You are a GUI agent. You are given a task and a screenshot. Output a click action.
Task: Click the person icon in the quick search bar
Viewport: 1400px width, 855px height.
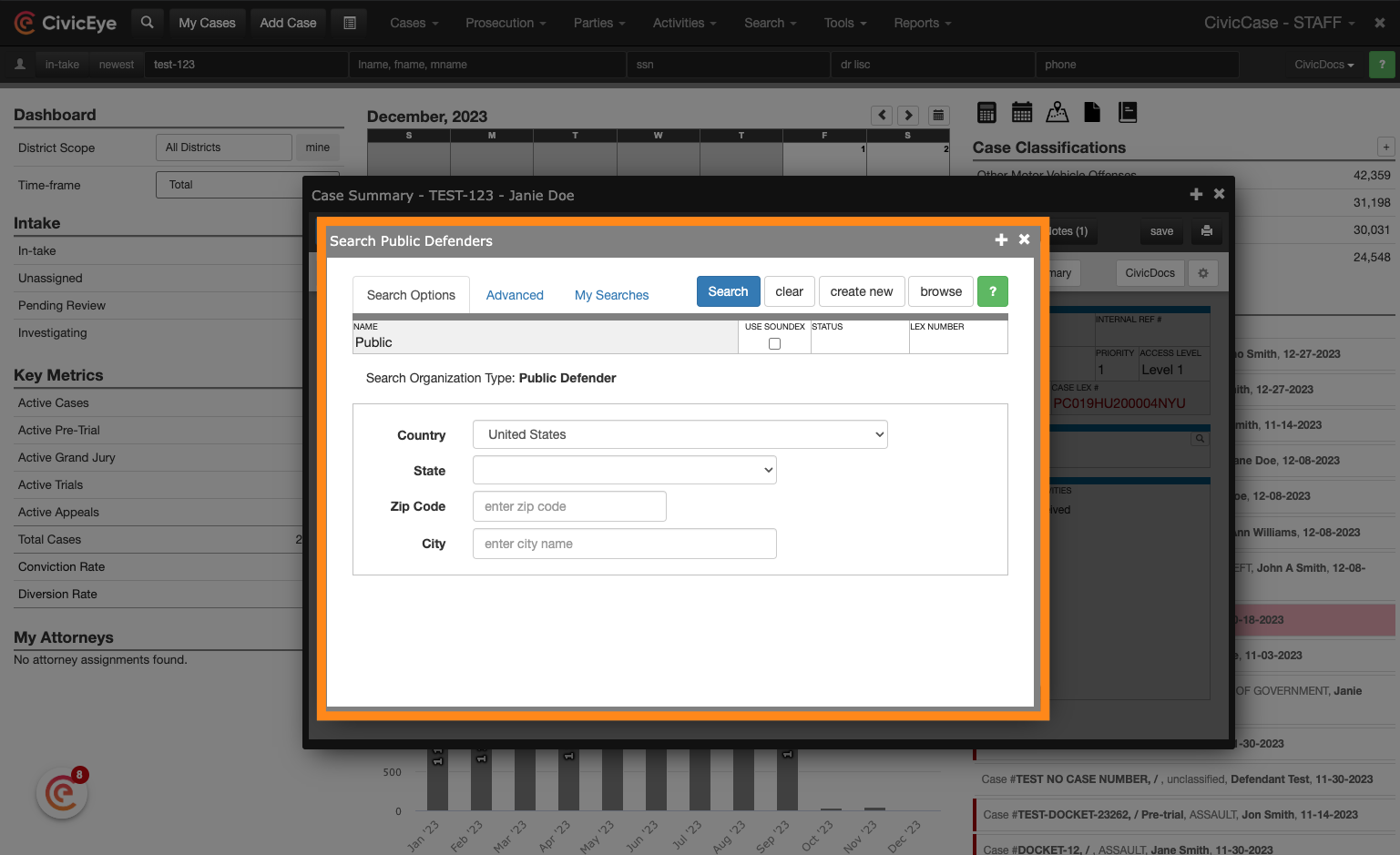20,65
